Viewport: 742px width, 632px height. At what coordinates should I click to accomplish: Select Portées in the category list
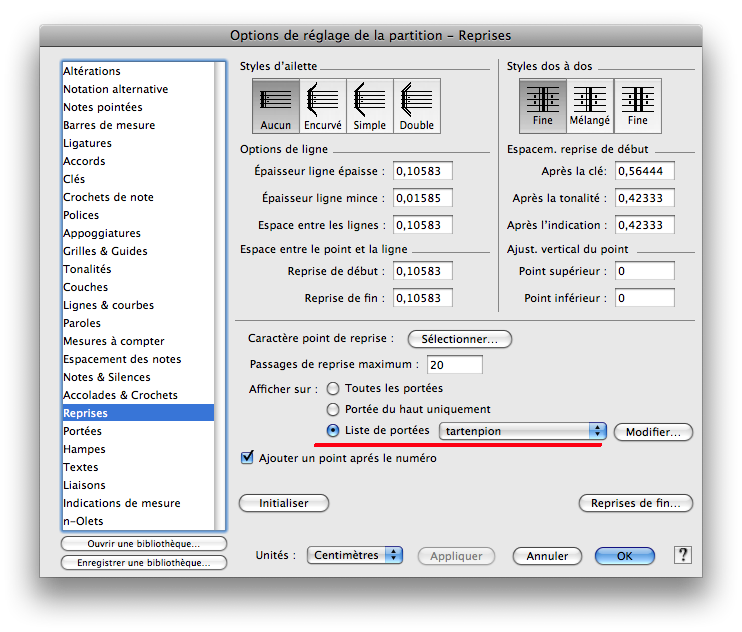(x=83, y=431)
